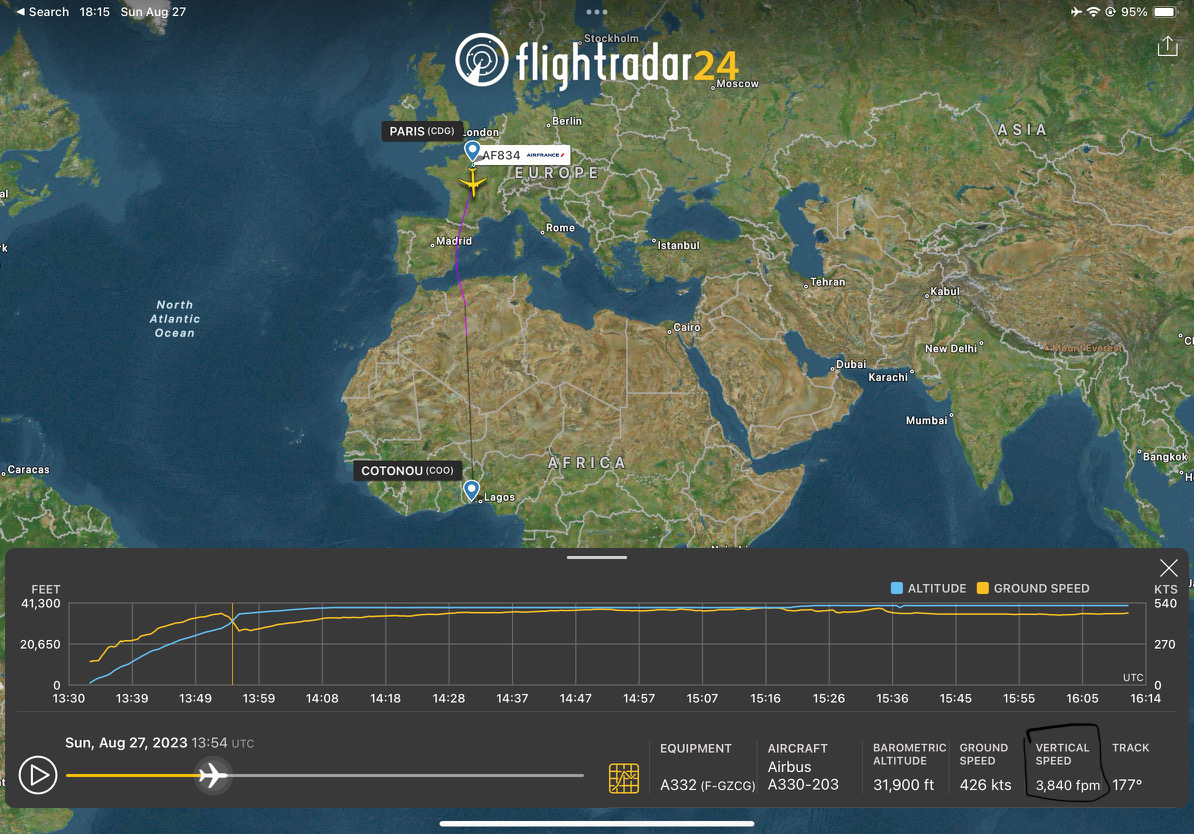
Task: Tap the share icon in top-right corner
Action: tap(1167, 46)
